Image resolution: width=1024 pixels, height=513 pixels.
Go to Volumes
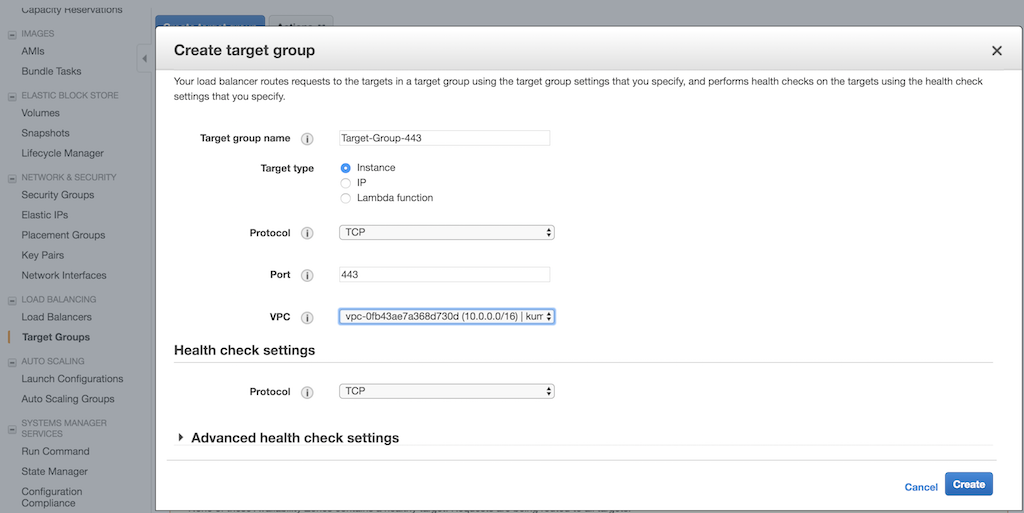pos(40,113)
